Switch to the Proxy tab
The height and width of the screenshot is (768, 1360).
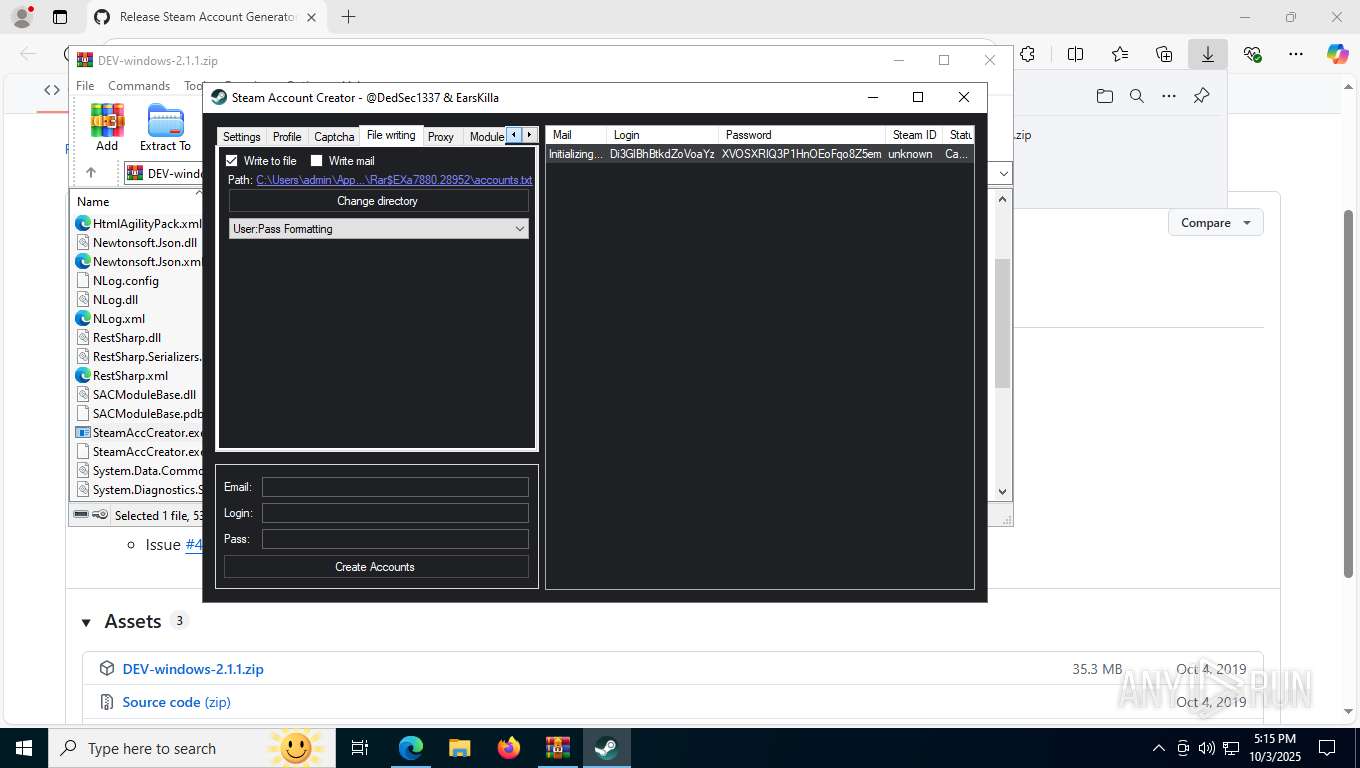[441, 137]
